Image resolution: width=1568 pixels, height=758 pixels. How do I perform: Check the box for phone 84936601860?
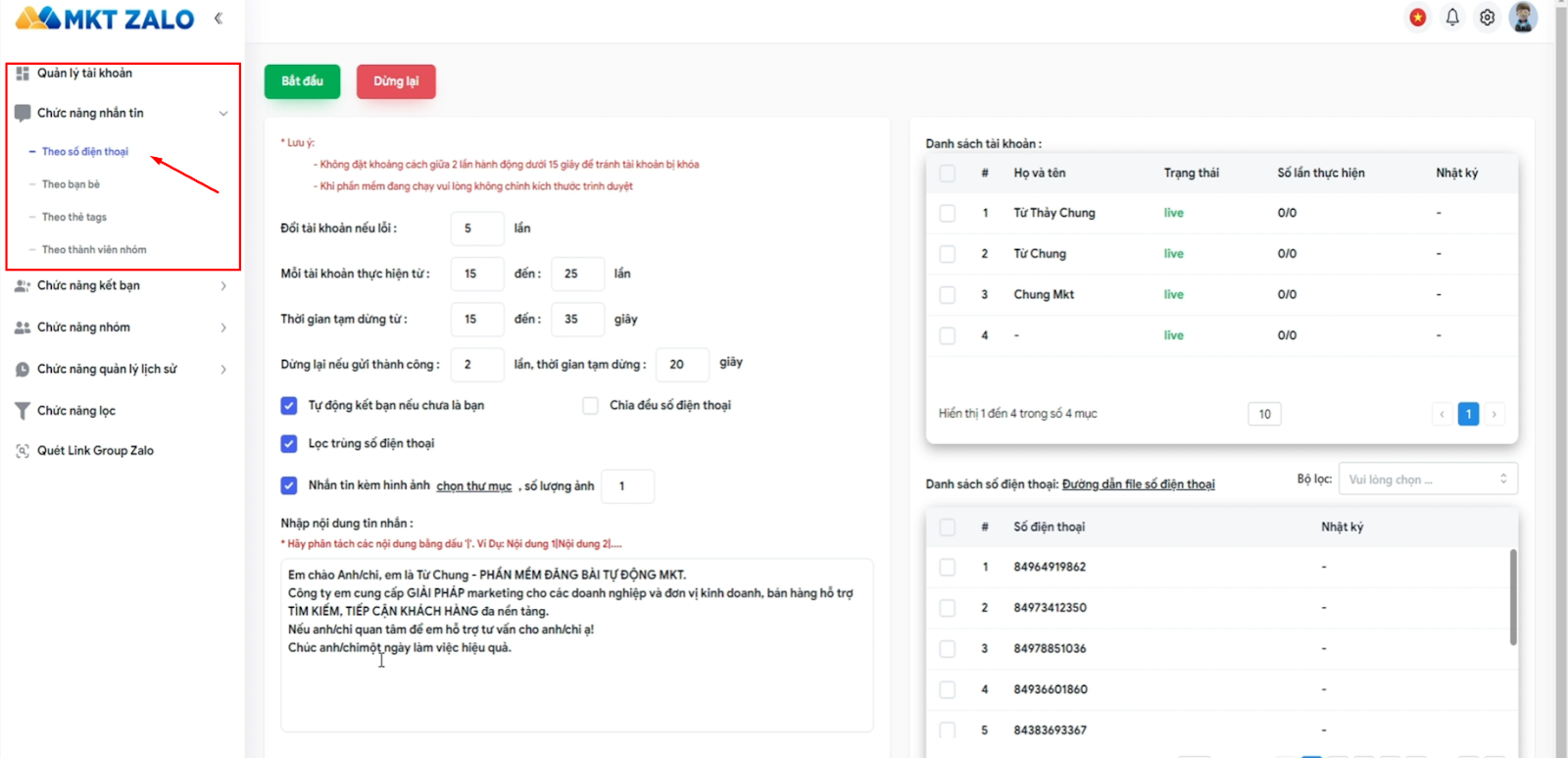947,689
